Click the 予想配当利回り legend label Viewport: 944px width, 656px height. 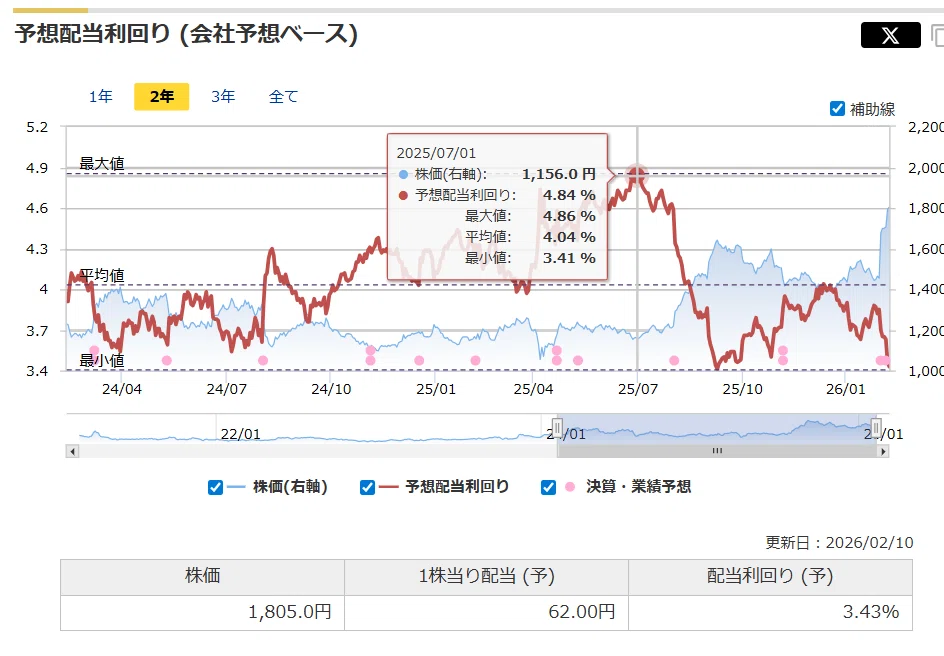[458, 486]
